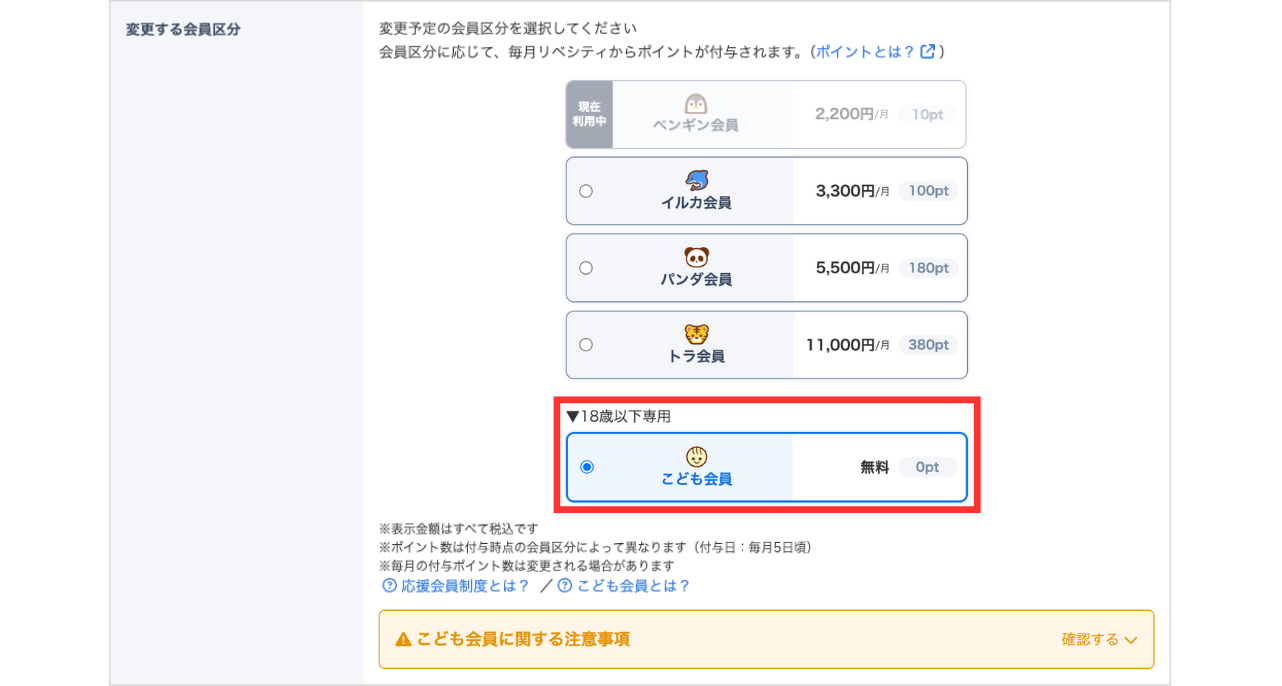Click the dolphin icon for イルカ会員
The height and width of the screenshot is (686, 1282).
tap(697, 180)
